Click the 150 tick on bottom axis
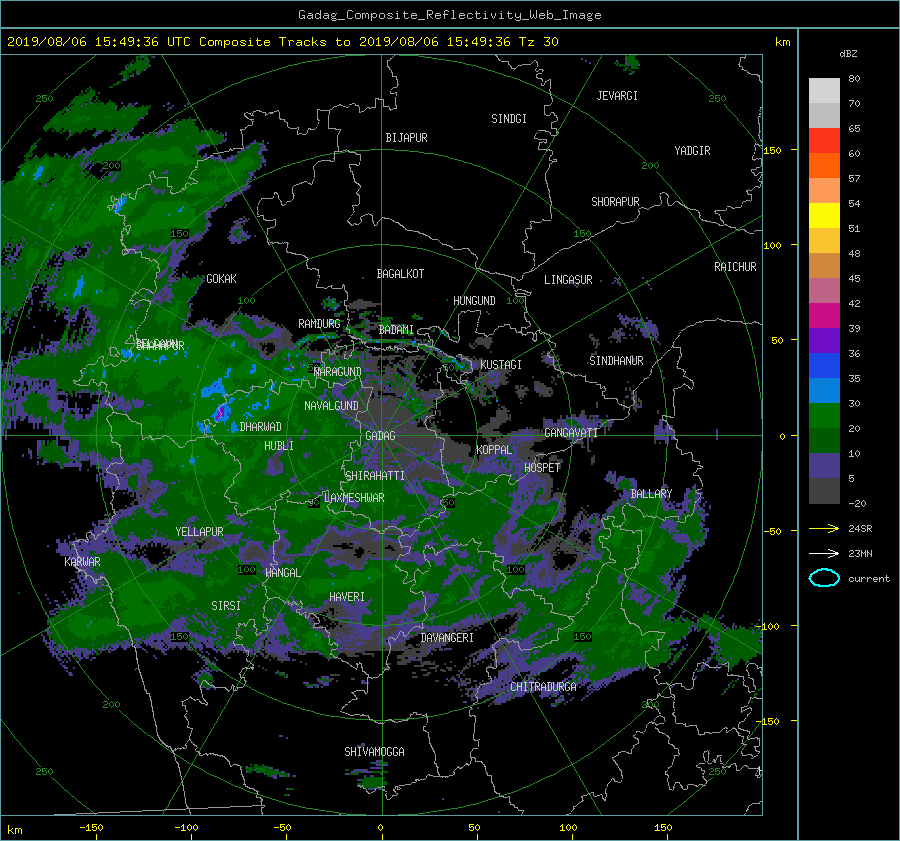Screen dimensions: 900x841 [663, 827]
